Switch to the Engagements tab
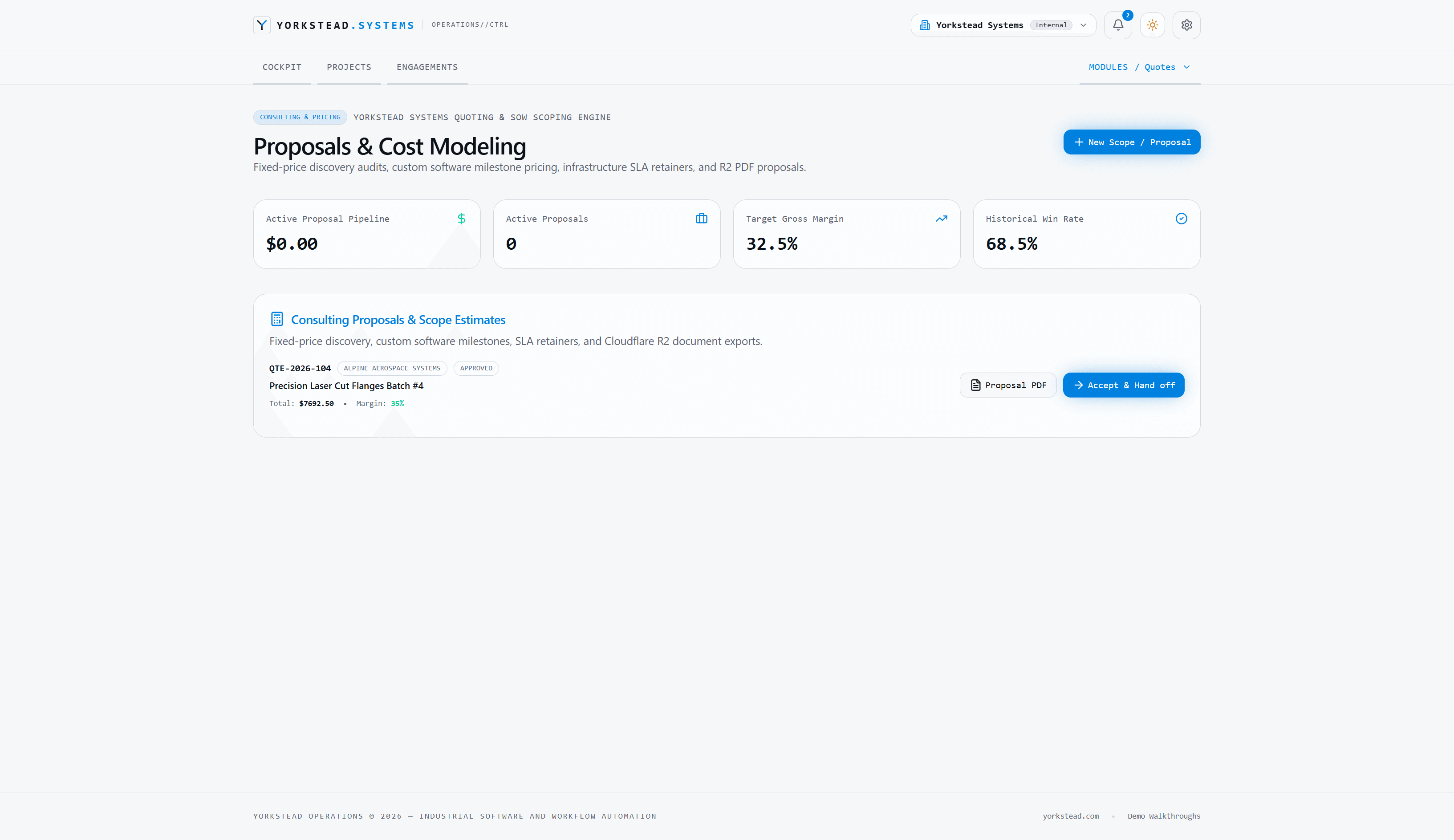The width and height of the screenshot is (1454, 840). (x=427, y=67)
